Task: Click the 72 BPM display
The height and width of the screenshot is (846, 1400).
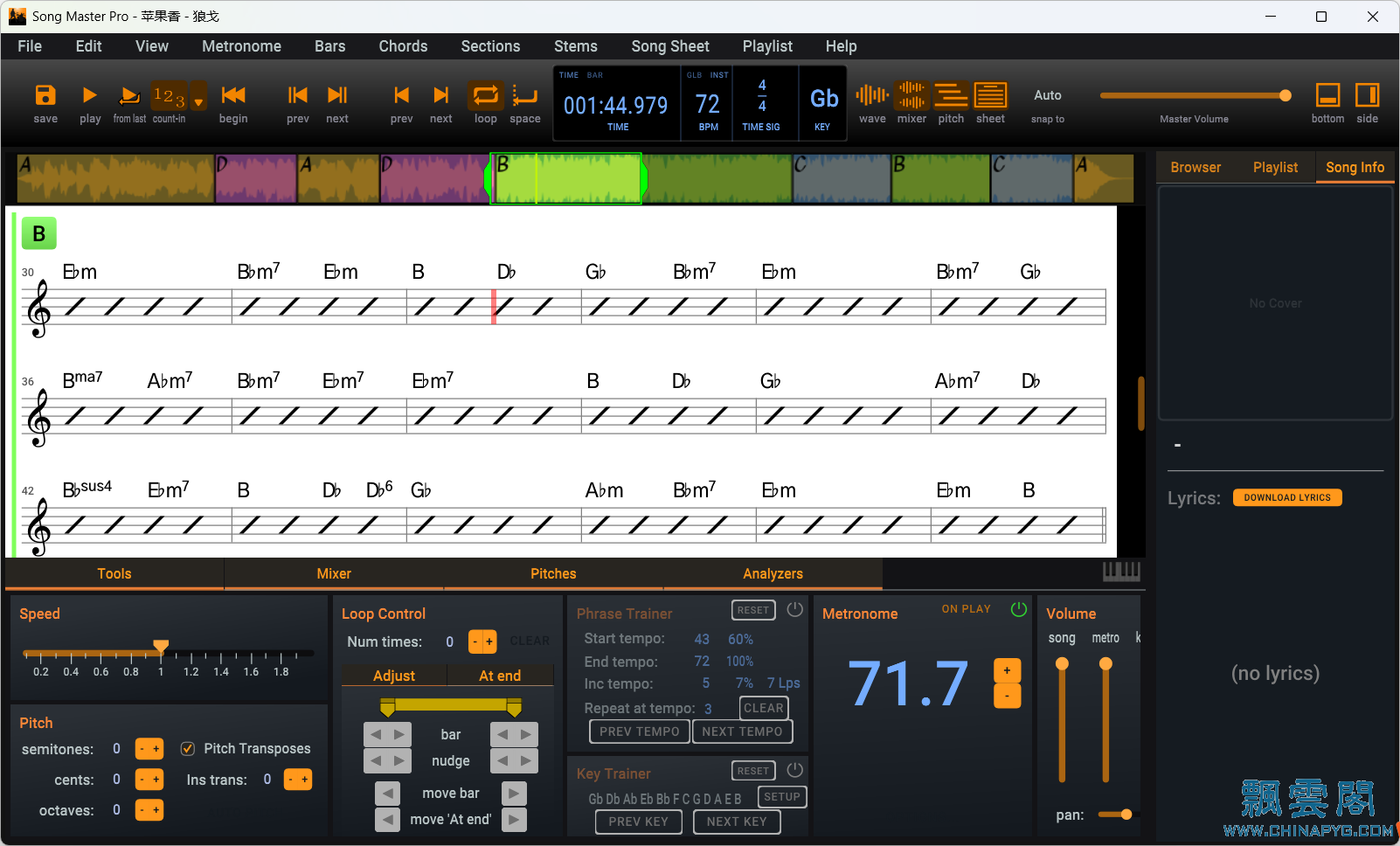Action: tap(708, 105)
